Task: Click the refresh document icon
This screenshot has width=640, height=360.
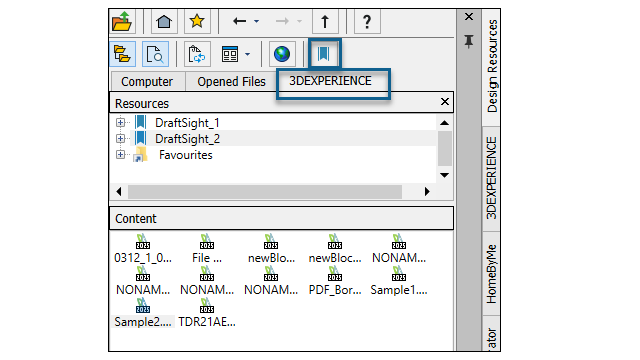Action: tap(197, 54)
